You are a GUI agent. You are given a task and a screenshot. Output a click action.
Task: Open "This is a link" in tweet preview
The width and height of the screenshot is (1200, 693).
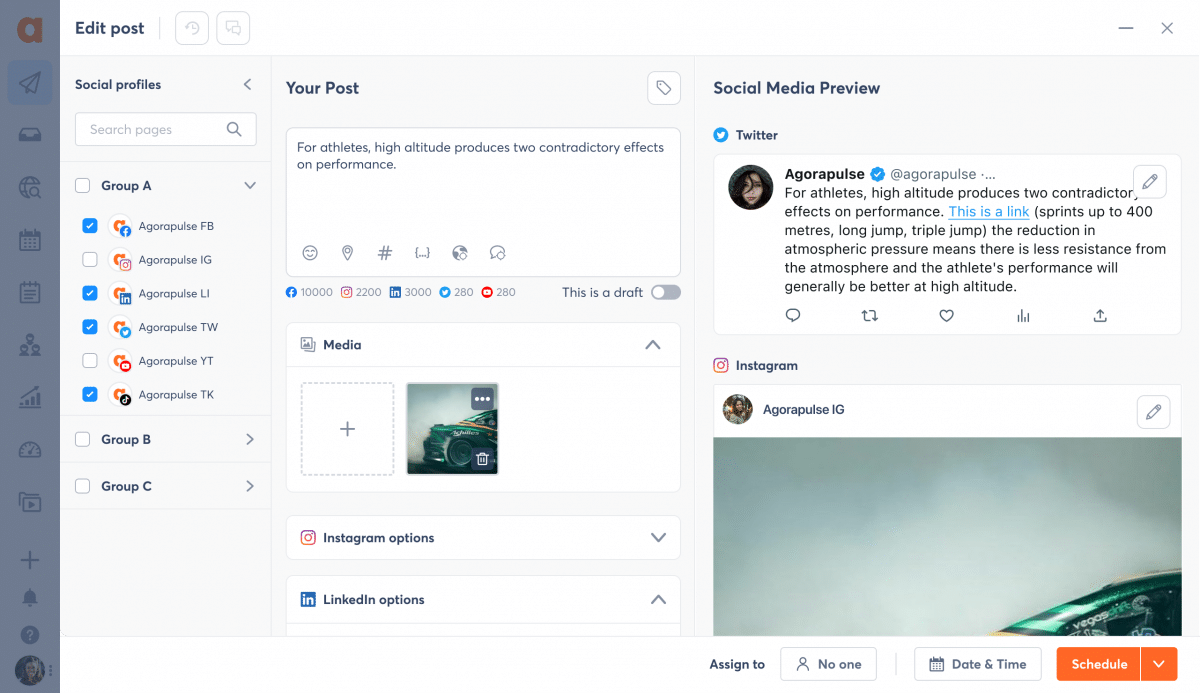989,211
